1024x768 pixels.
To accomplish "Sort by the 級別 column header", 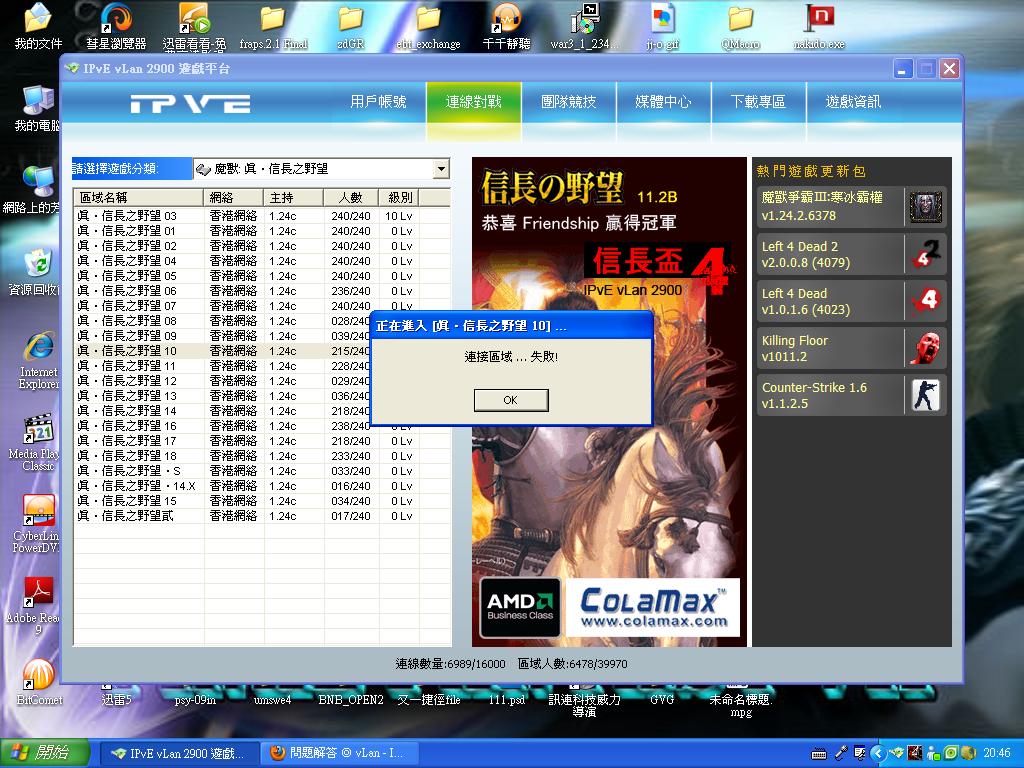I will point(399,197).
